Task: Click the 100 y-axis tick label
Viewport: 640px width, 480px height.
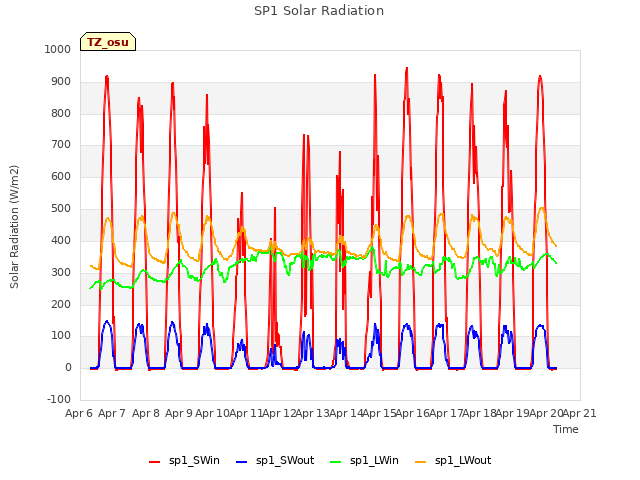Action: pyautogui.click(x=61, y=336)
